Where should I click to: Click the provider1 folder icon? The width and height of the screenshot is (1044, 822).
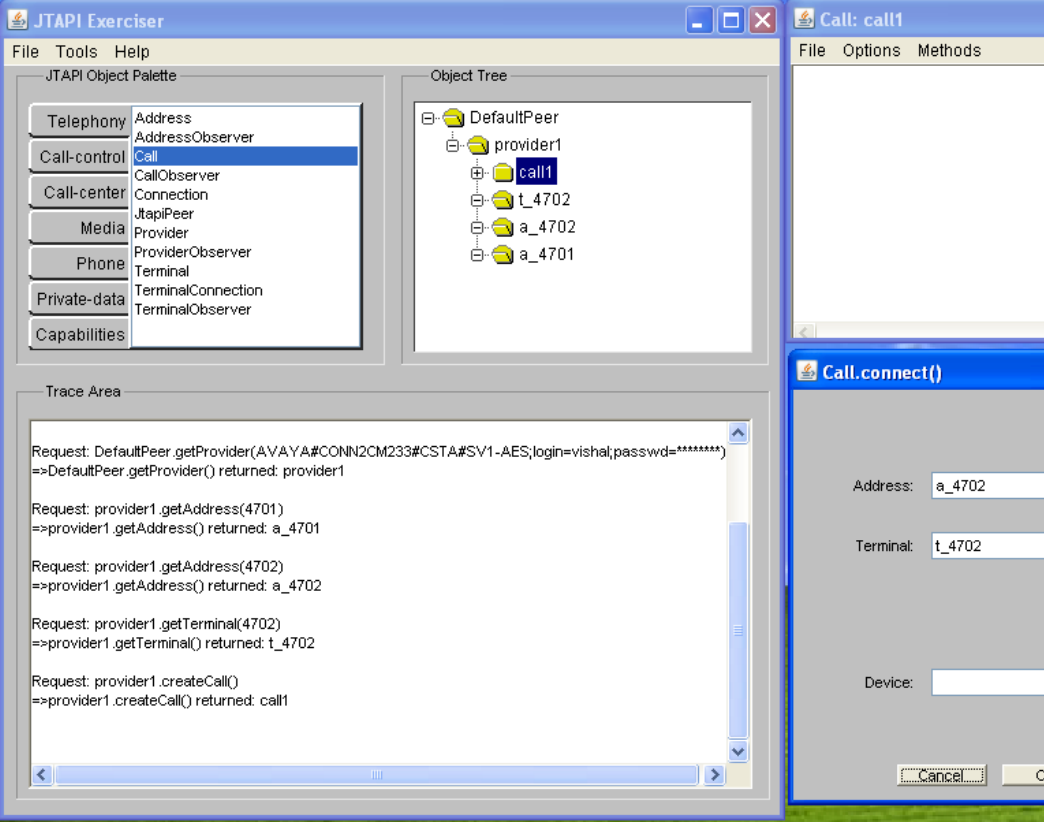click(478, 145)
